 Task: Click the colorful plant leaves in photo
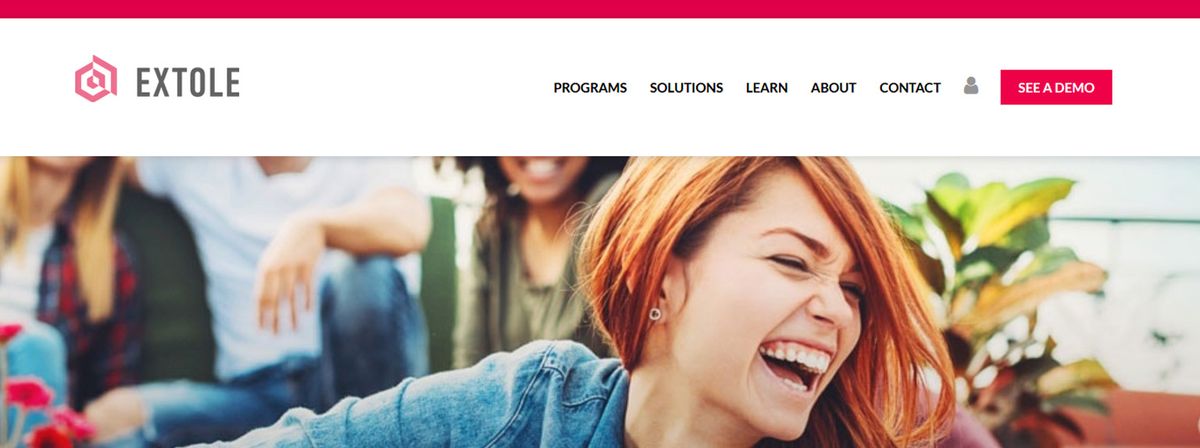1000,270
